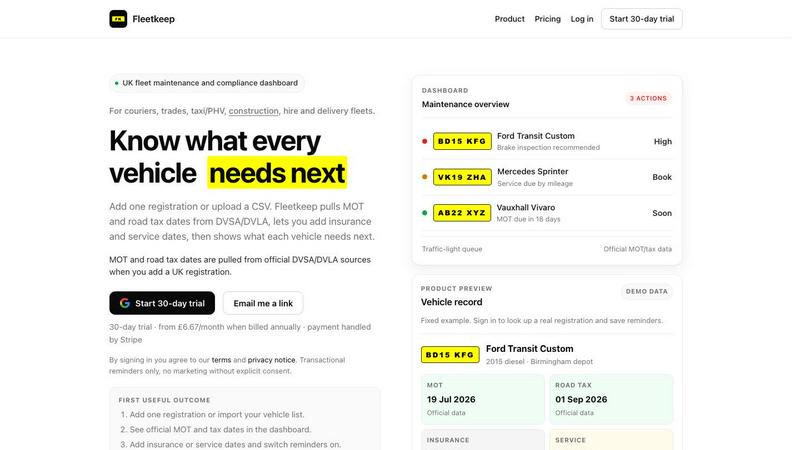Open the Ford Transit Custom row in Maintenance overview
The image size is (800, 450).
coord(546,141)
